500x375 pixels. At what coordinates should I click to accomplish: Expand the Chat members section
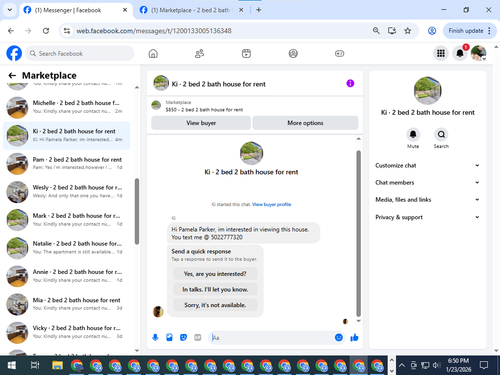click(427, 182)
